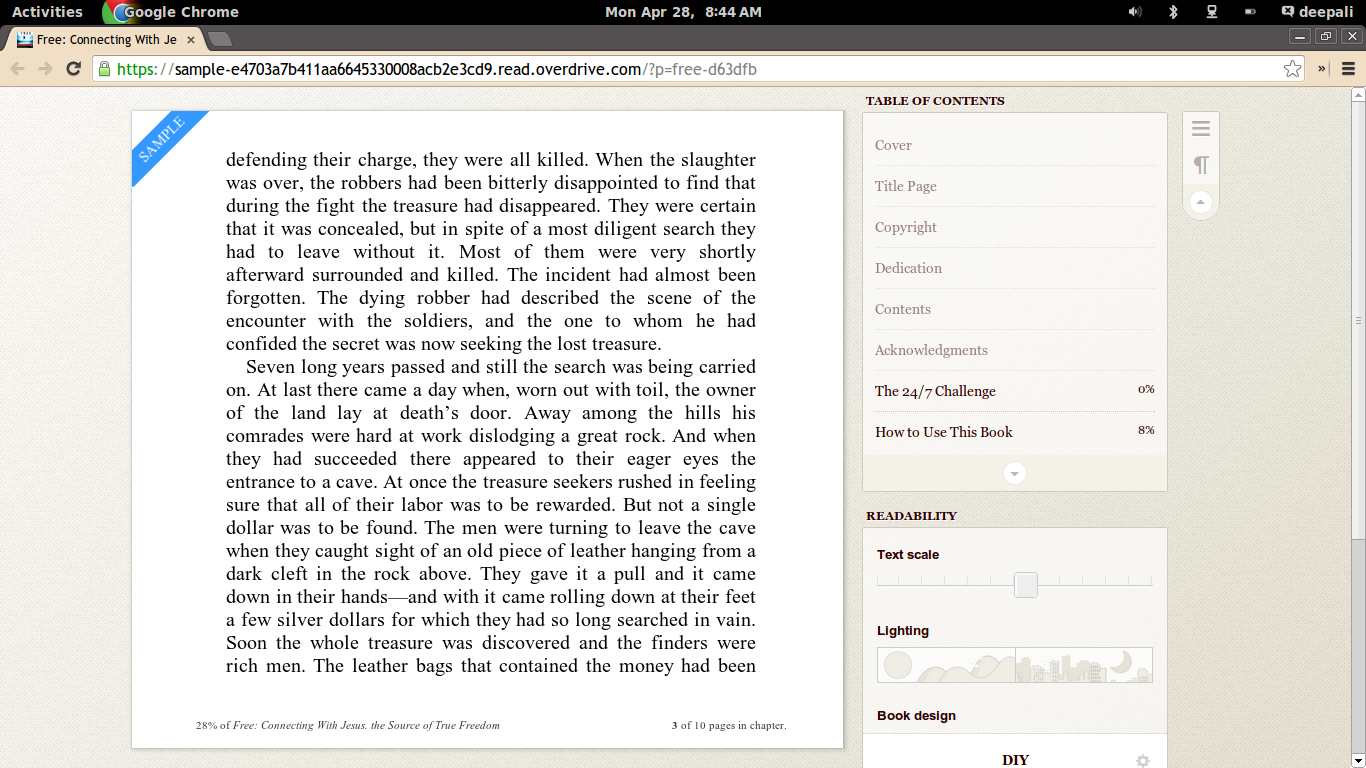Click the paragraph mark icon in sidebar
This screenshot has width=1366, height=768.
1201,164
